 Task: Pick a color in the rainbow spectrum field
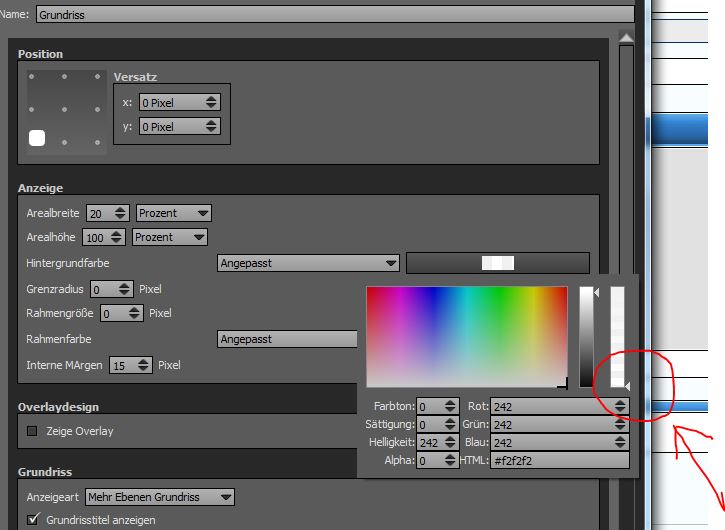(x=466, y=336)
